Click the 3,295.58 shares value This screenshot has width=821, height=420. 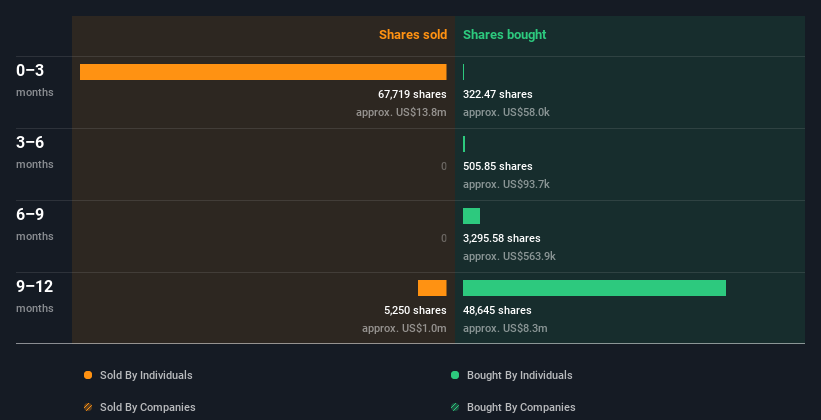[502, 238]
